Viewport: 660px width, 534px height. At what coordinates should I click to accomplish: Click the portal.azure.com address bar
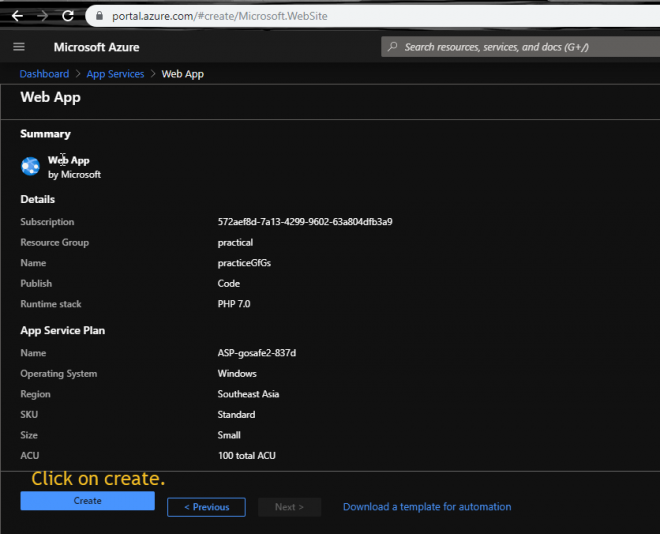click(x=373, y=16)
